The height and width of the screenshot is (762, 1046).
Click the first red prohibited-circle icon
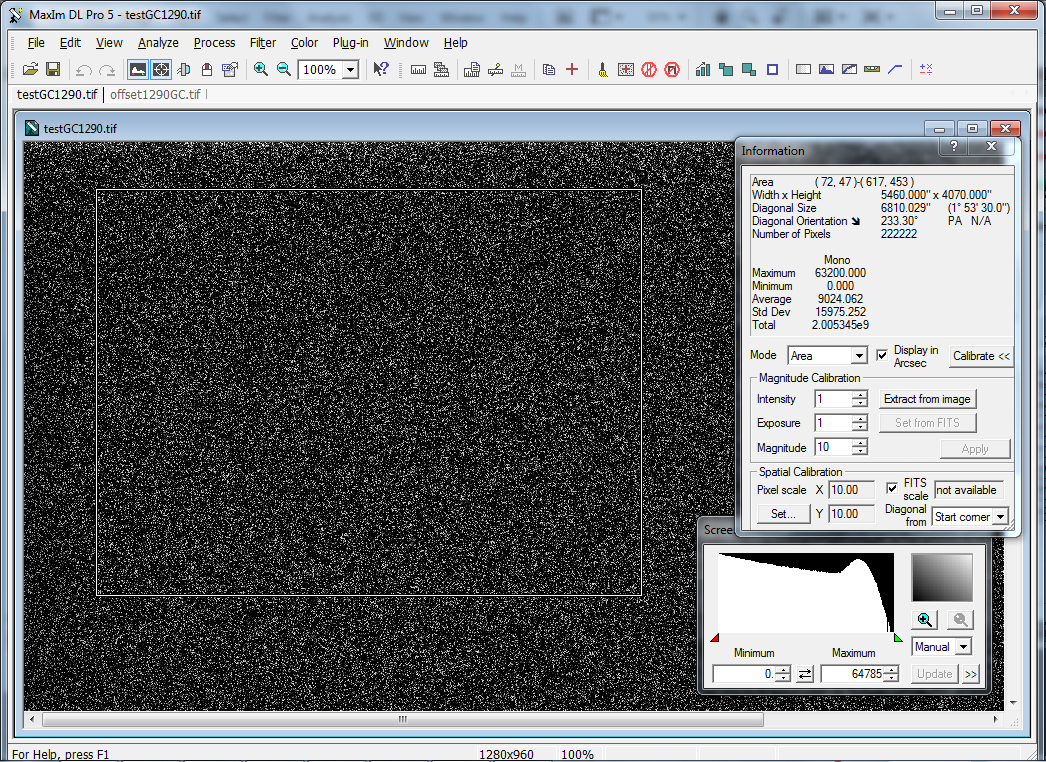649,69
